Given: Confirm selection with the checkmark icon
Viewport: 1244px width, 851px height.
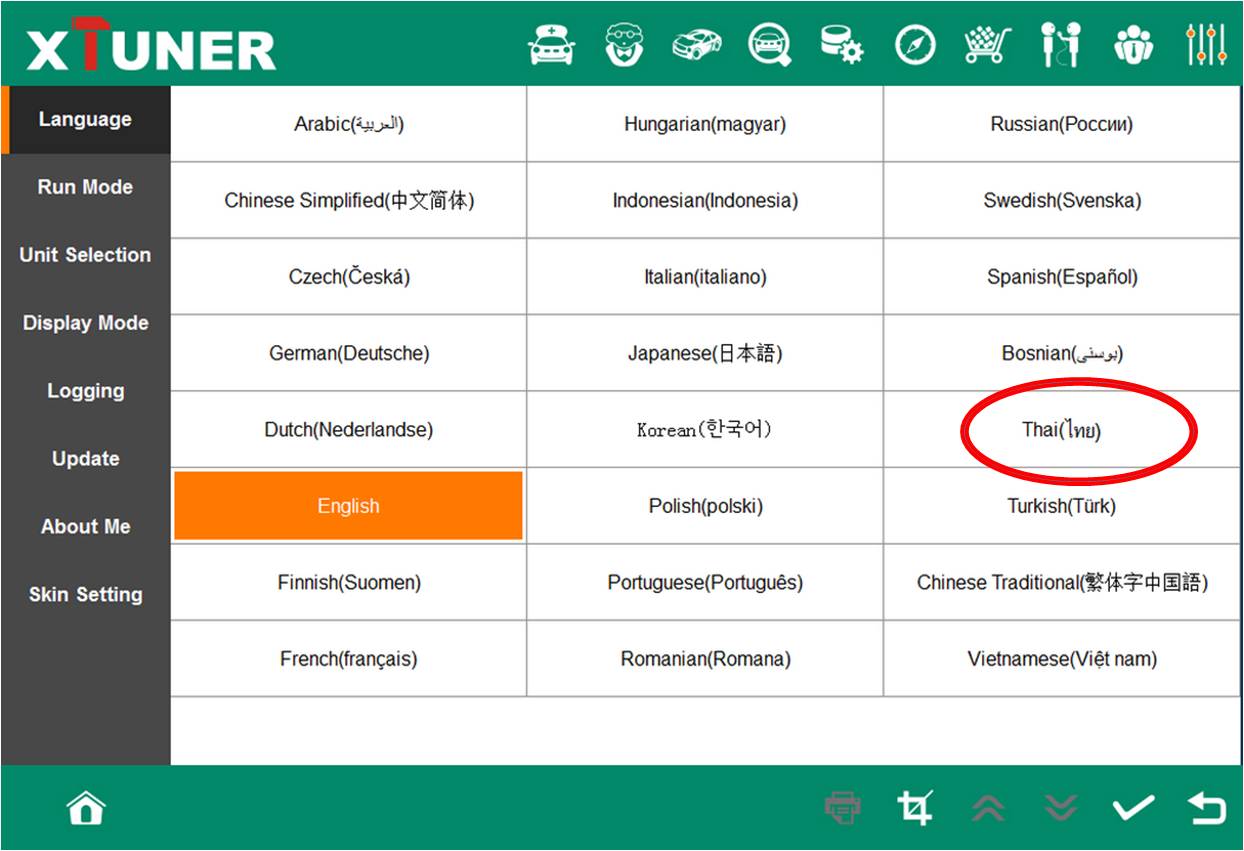Looking at the screenshot, I should pos(1133,808).
